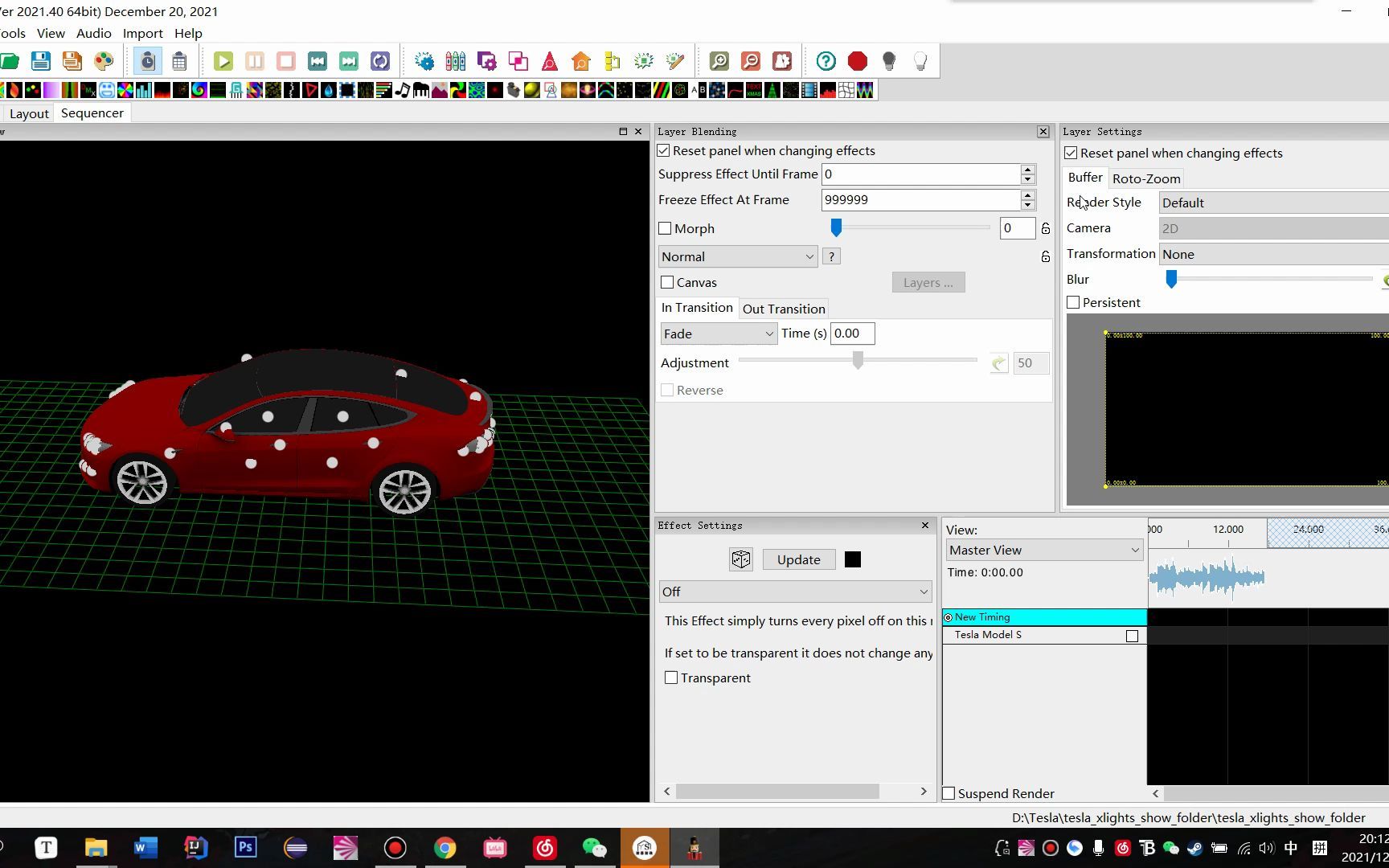Open the Normal blend mode dropdown

[737, 257]
